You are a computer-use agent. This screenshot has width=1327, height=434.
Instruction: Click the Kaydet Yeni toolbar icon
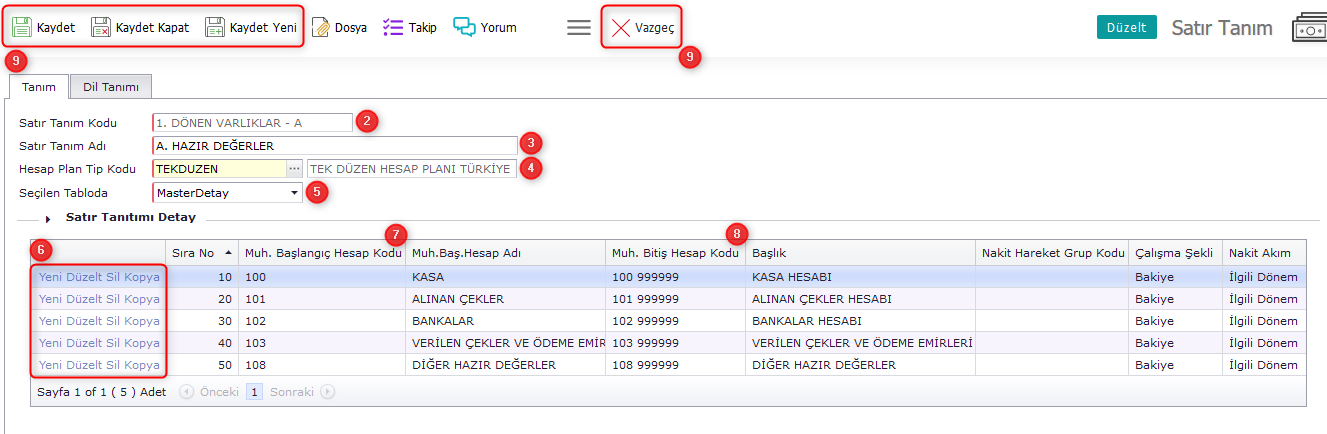(215, 27)
